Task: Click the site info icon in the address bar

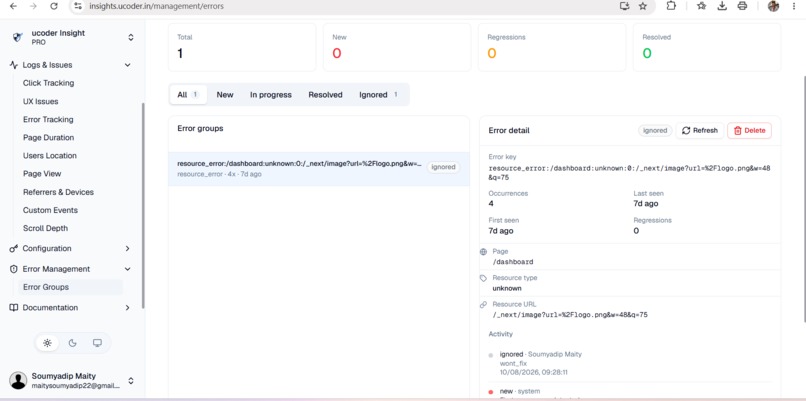Action: click(x=78, y=6)
